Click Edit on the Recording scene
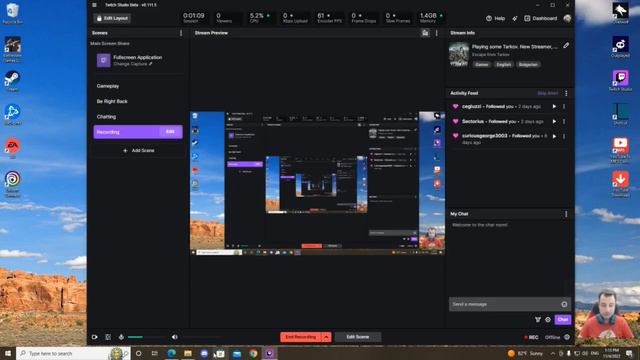Viewport: 640px width, 360px height. click(170, 132)
